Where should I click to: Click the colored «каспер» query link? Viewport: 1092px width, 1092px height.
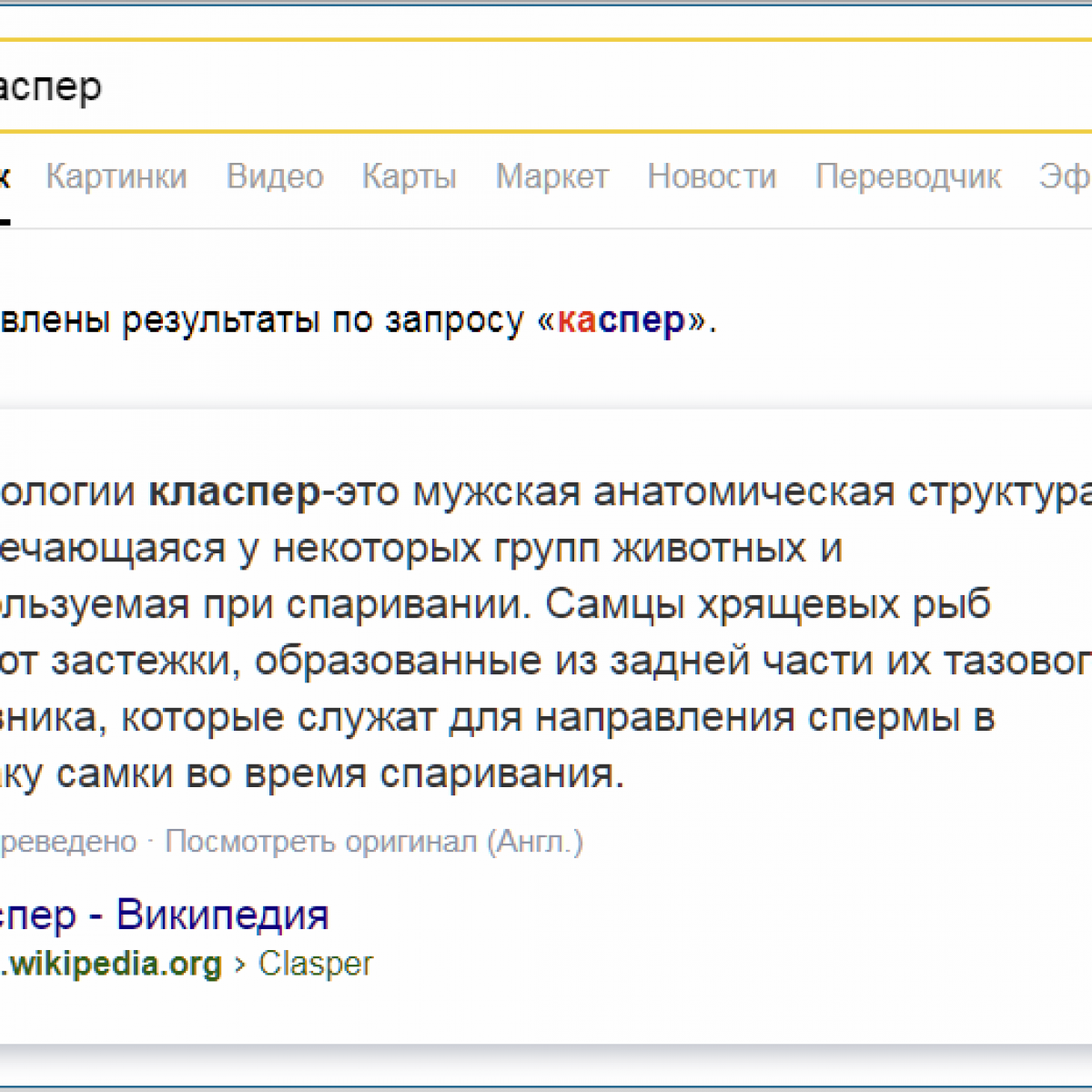(621, 320)
